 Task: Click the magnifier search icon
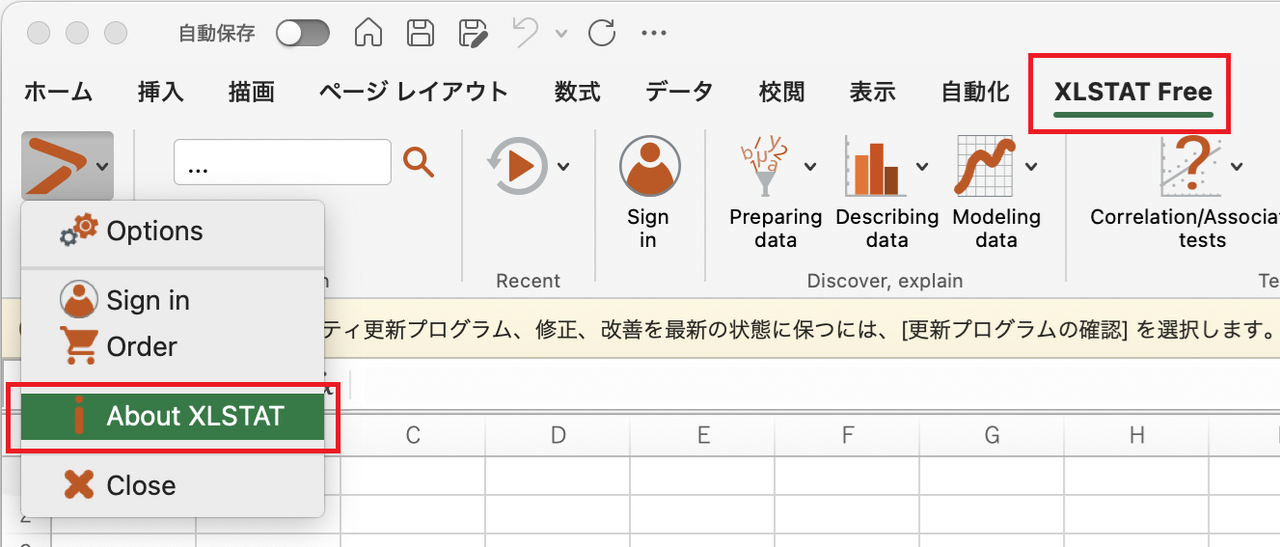pos(419,162)
